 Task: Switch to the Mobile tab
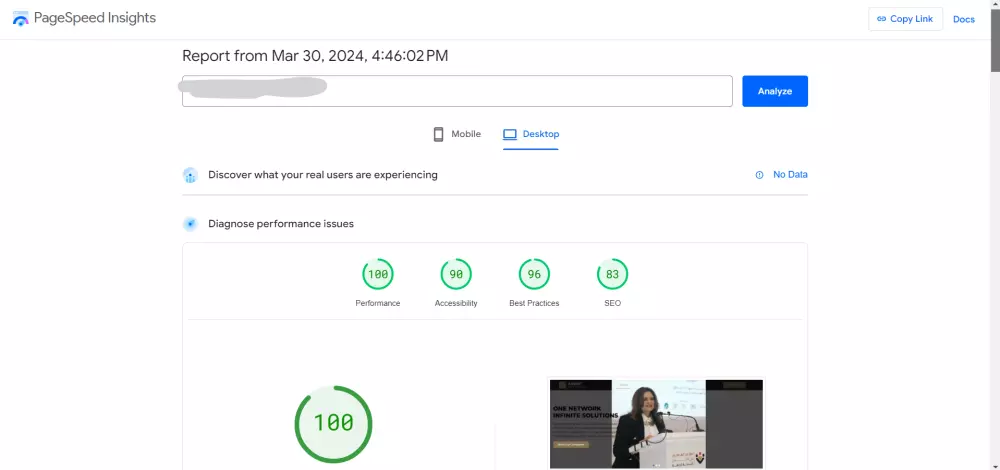coord(457,134)
